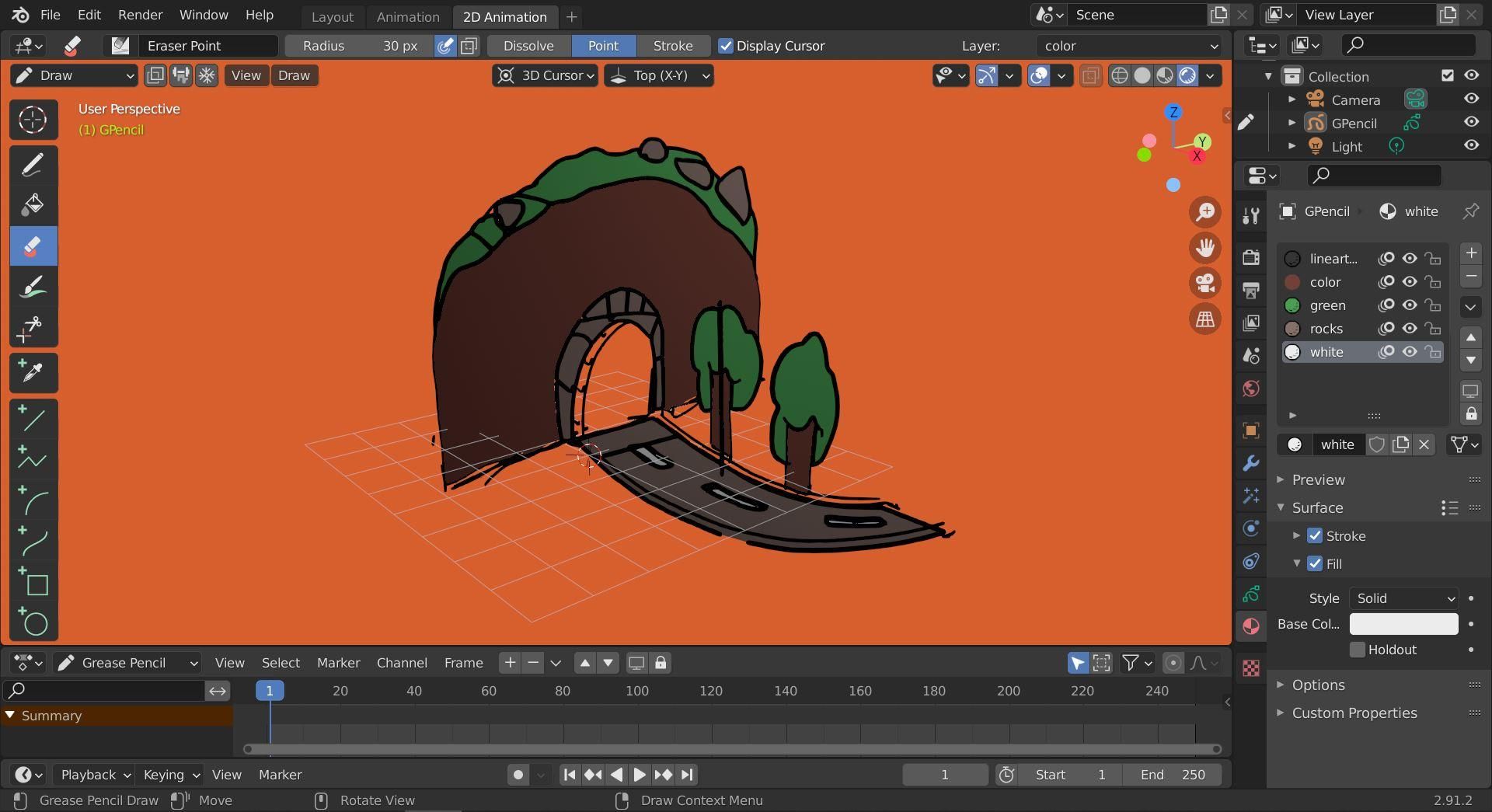Pick the Eyedropper tool
1492x812 pixels.
(33, 373)
